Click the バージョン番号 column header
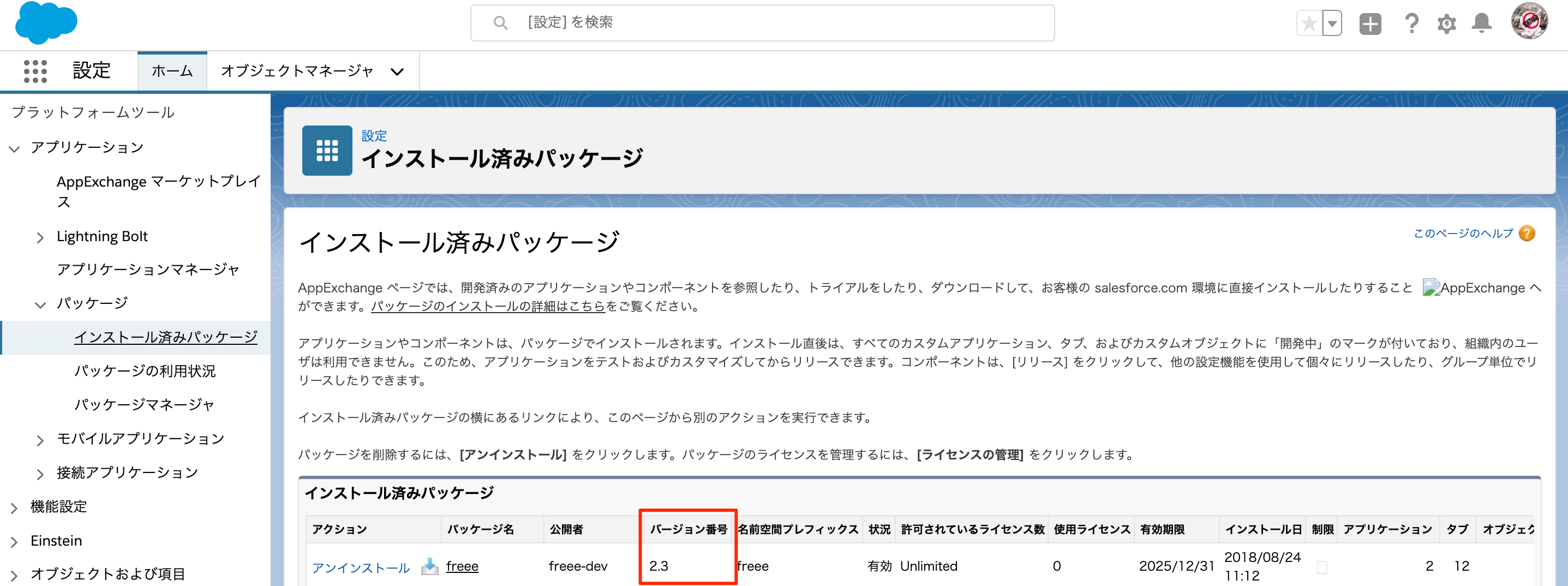The image size is (1568, 586). pyautogui.click(x=689, y=529)
